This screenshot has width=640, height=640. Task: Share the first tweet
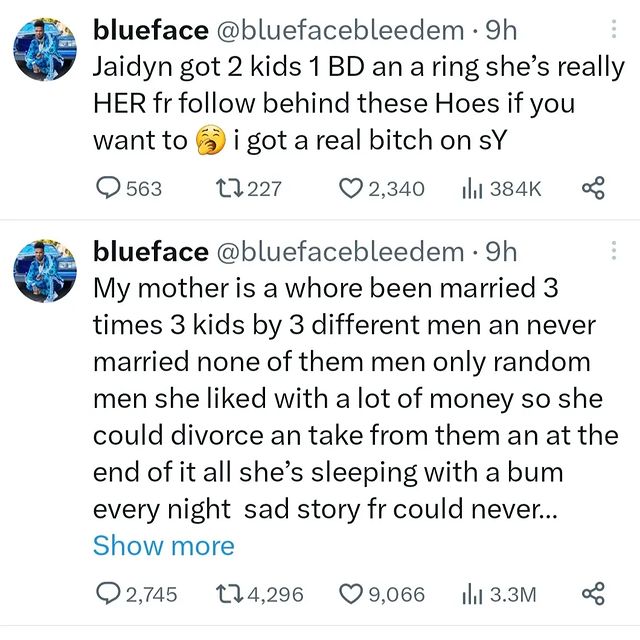593,188
